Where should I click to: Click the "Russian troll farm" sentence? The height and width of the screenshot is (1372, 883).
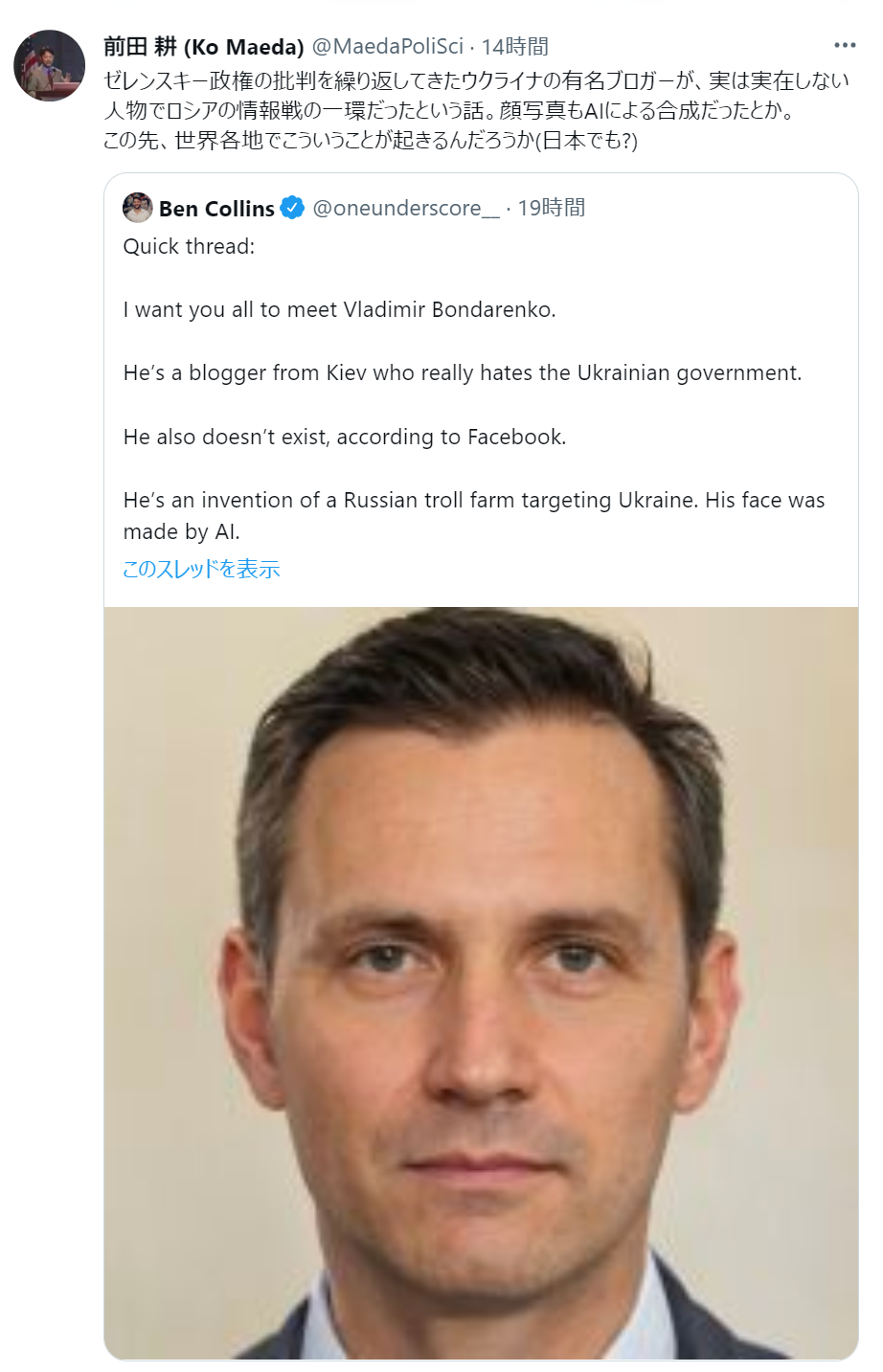click(473, 500)
